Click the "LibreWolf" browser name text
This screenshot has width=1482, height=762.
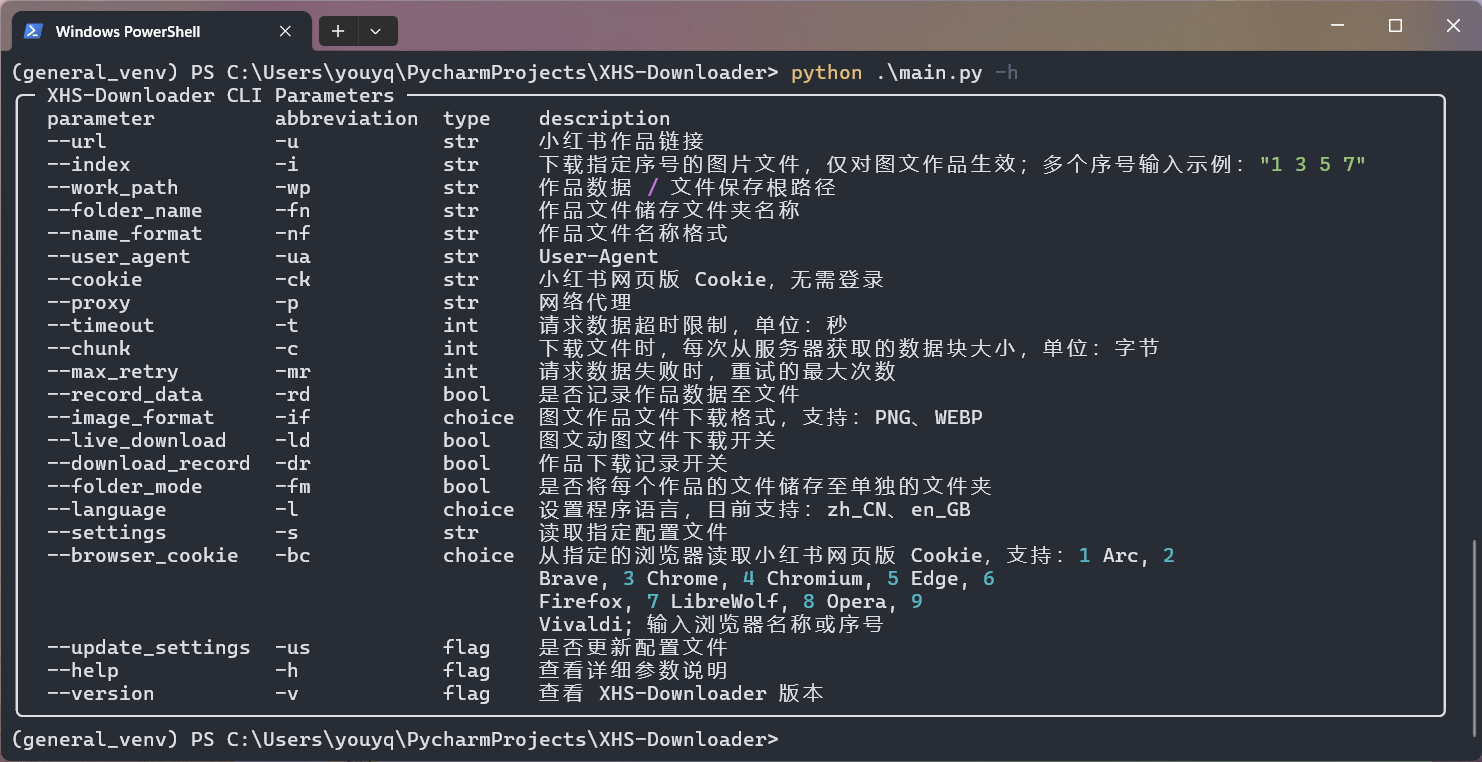725,601
